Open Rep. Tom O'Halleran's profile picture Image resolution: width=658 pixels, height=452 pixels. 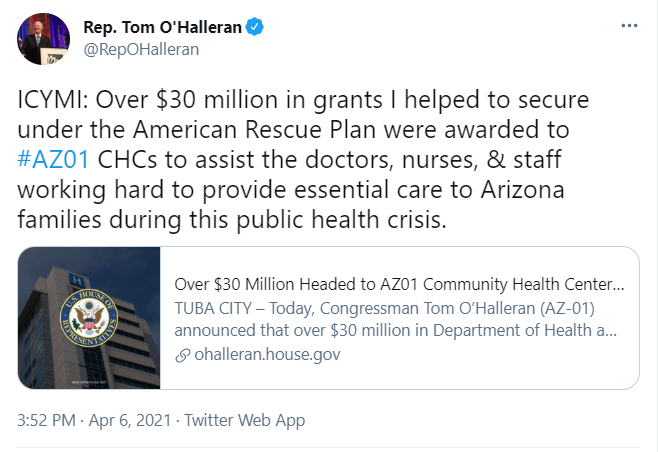pos(43,39)
